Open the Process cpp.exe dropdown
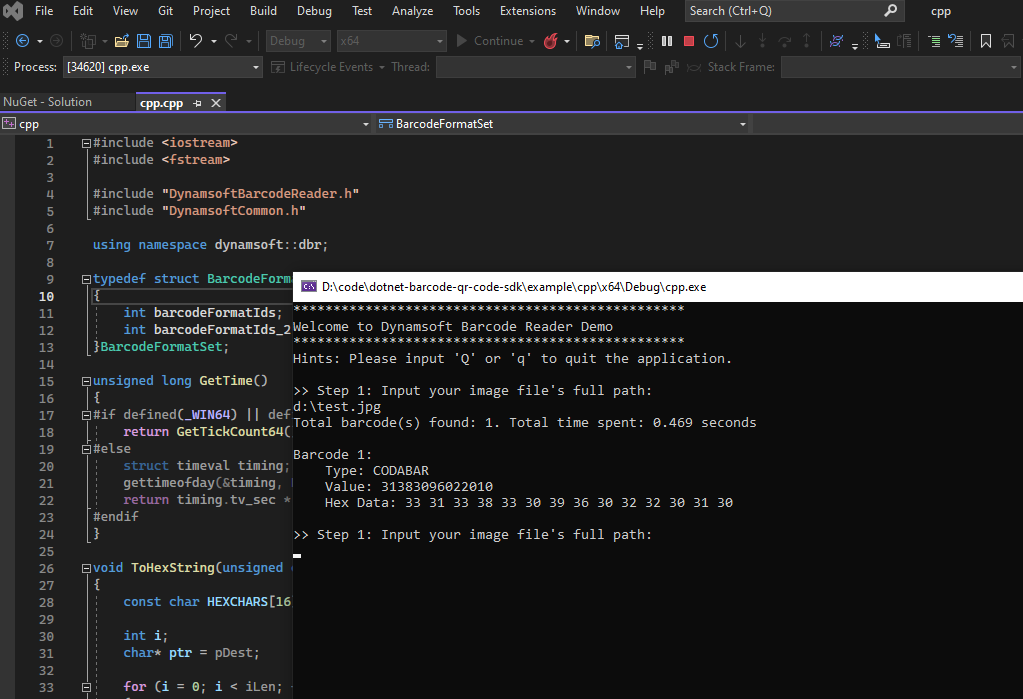1023x699 pixels. tap(256, 67)
